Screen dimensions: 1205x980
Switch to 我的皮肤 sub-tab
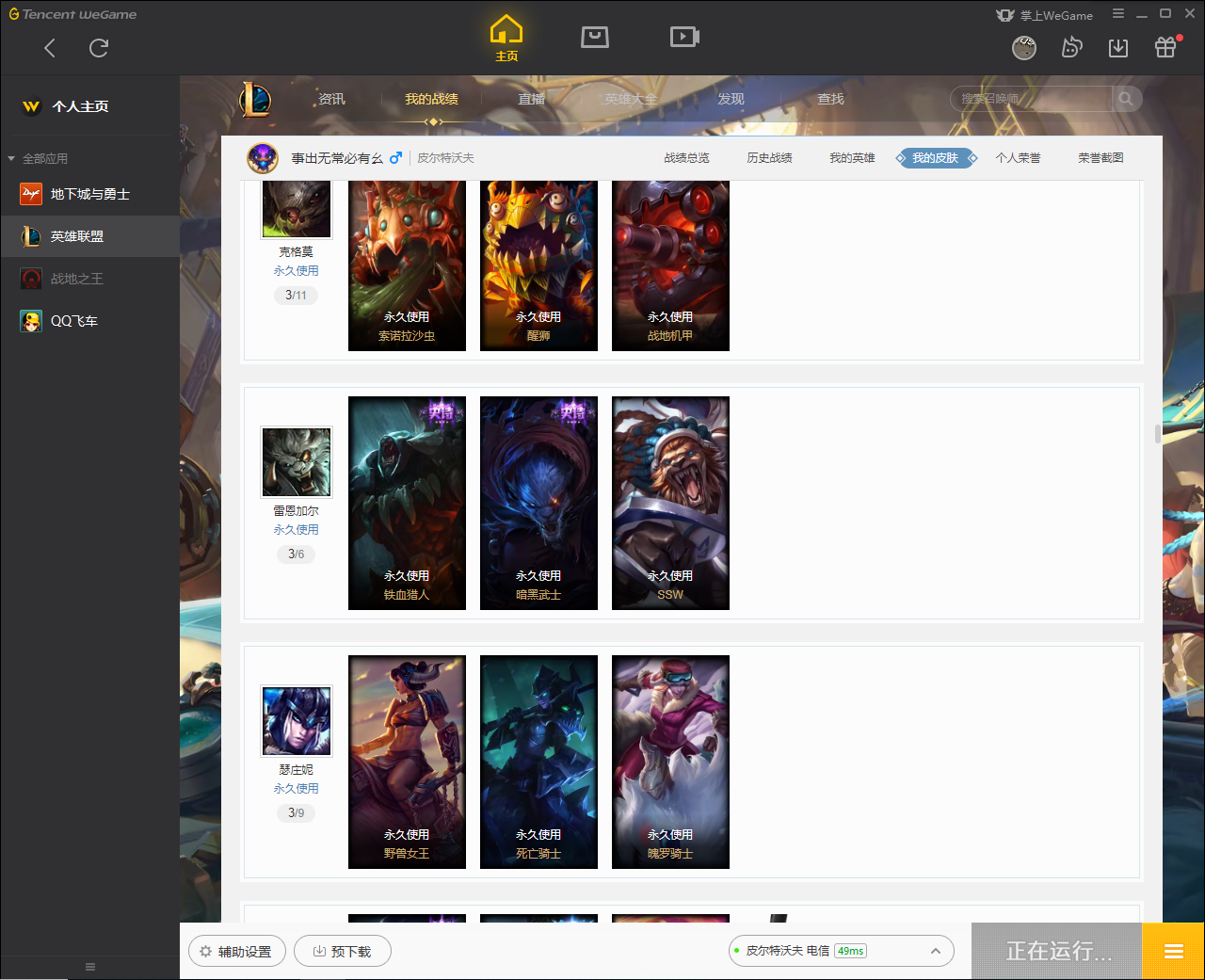coord(935,158)
